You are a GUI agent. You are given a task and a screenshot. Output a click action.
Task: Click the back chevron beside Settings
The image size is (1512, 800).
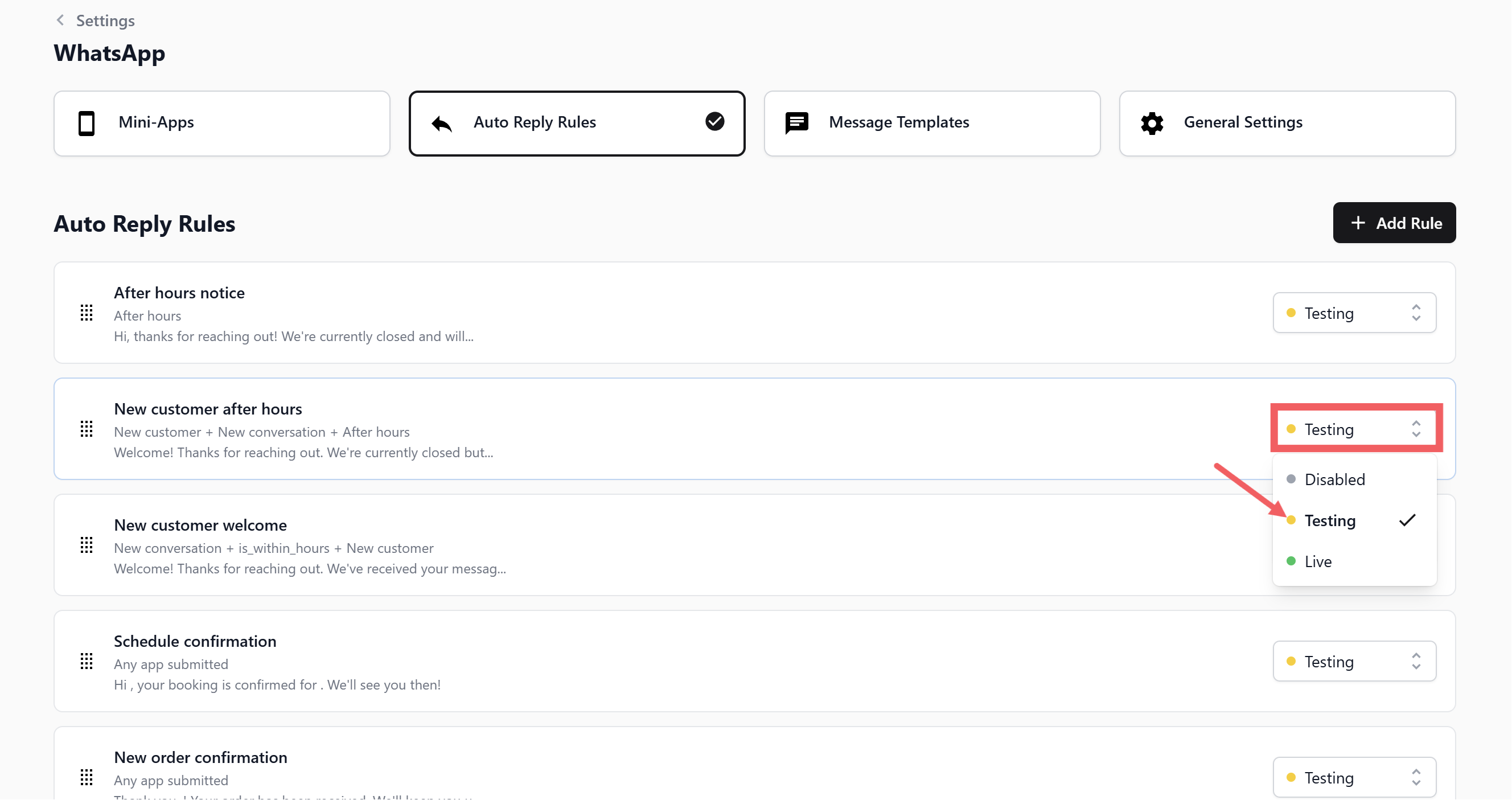60,20
